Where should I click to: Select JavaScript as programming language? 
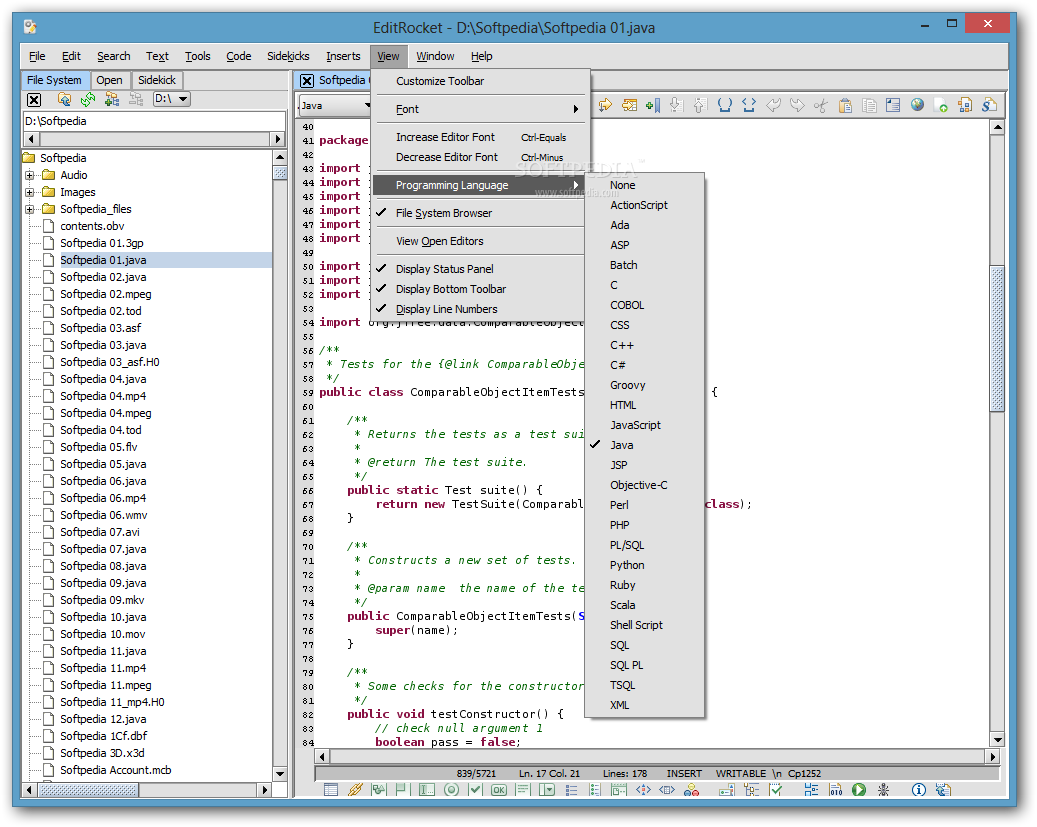[x=645, y=425]
